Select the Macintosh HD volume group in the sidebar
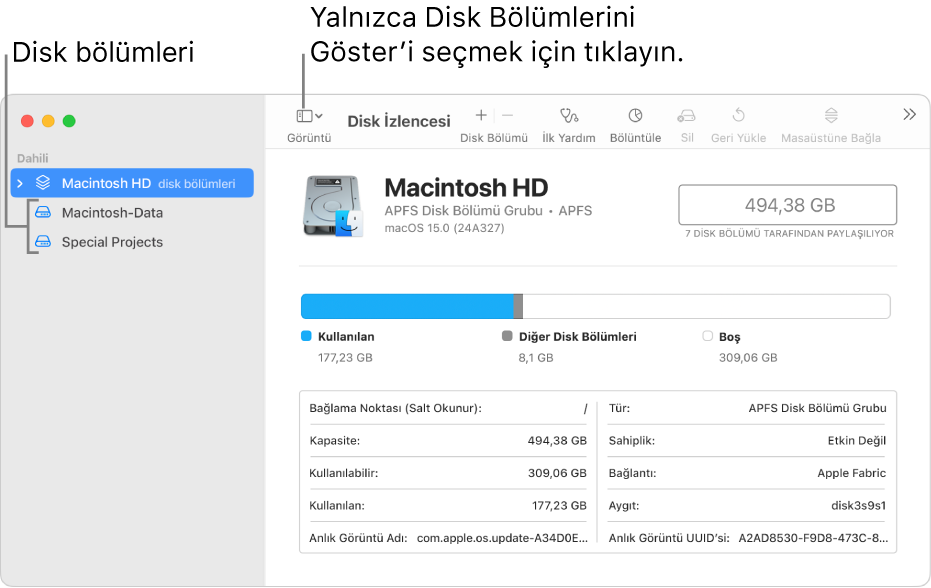The image size is (931, 588). click(132, 183)
